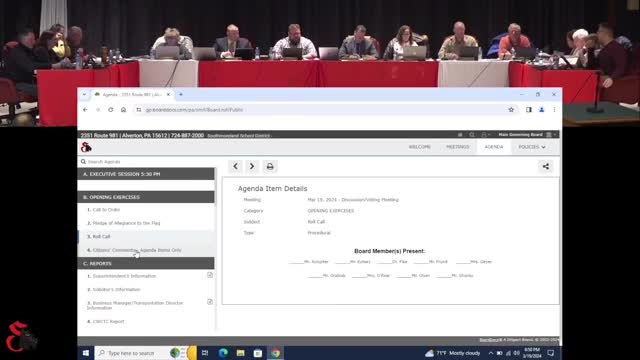Viewport: 640px width, 360px height.
Task: Select the Agenda tab
Action: 494,147
